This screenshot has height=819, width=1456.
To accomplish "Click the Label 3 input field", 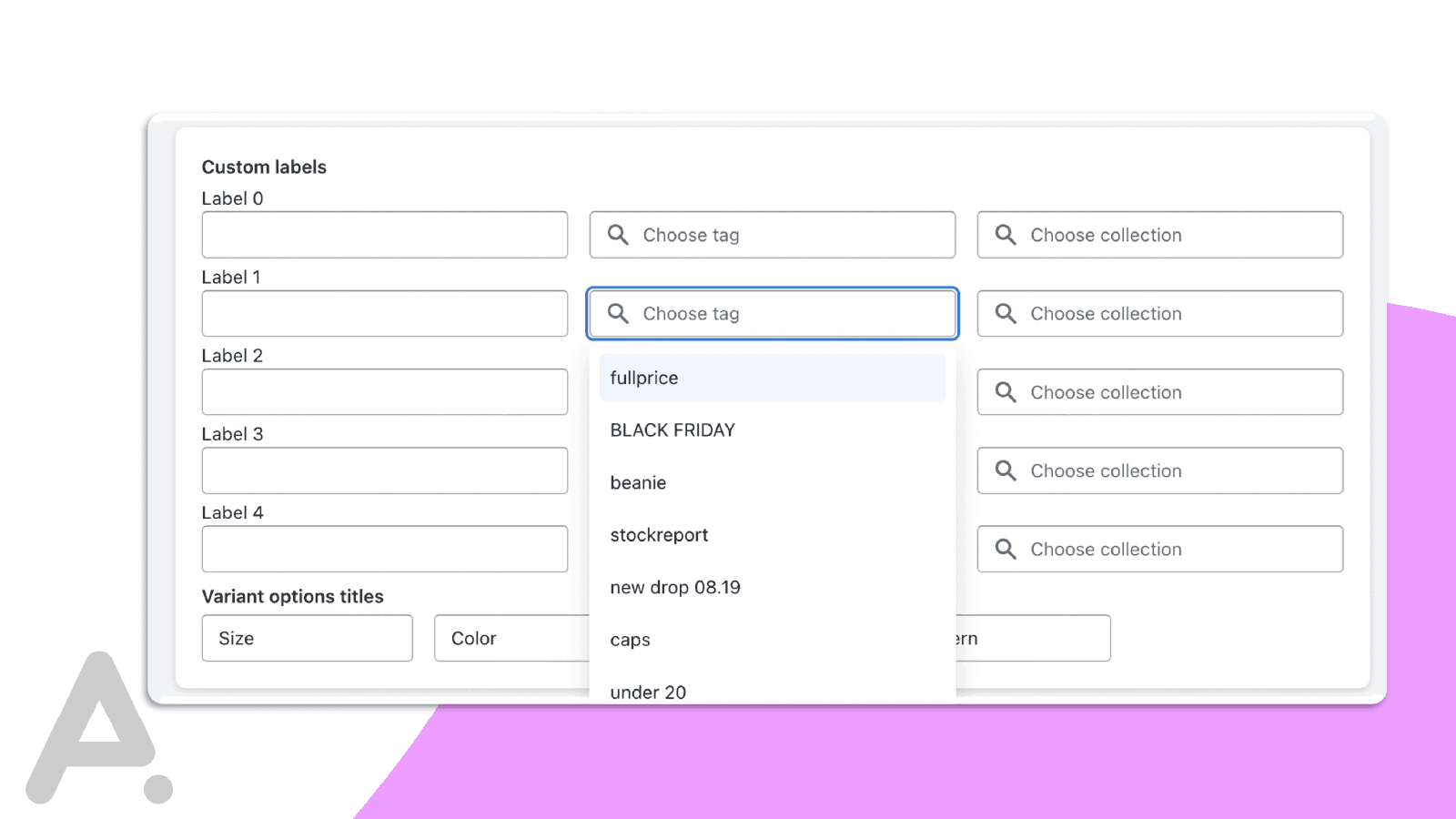I will pos(384,470).
